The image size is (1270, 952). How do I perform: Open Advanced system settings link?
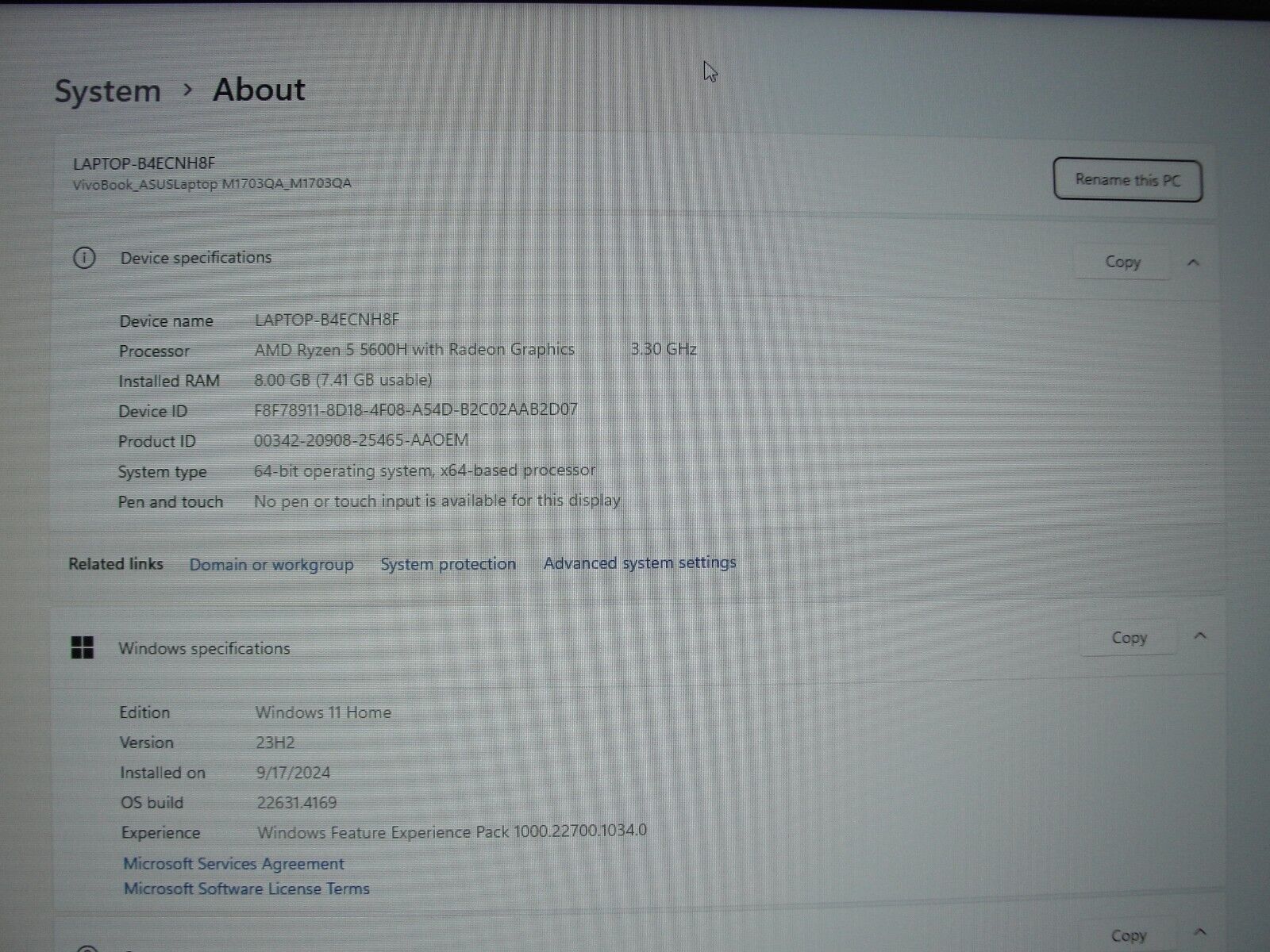(640, 563)
